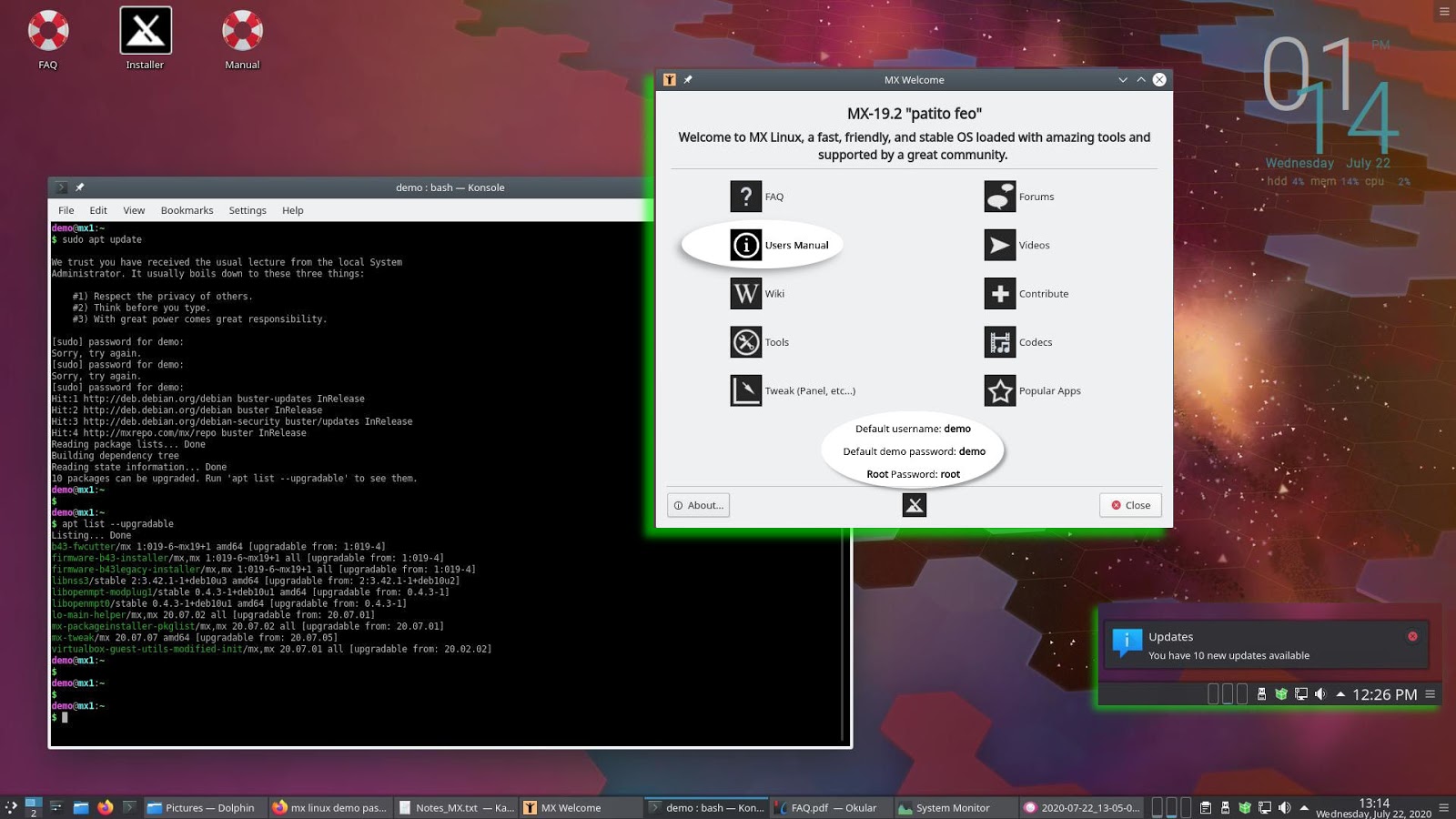Screen dimensions: 1456x819
Task: Open network tray icon in bottom panel
Action: (x=1265, y=807)
